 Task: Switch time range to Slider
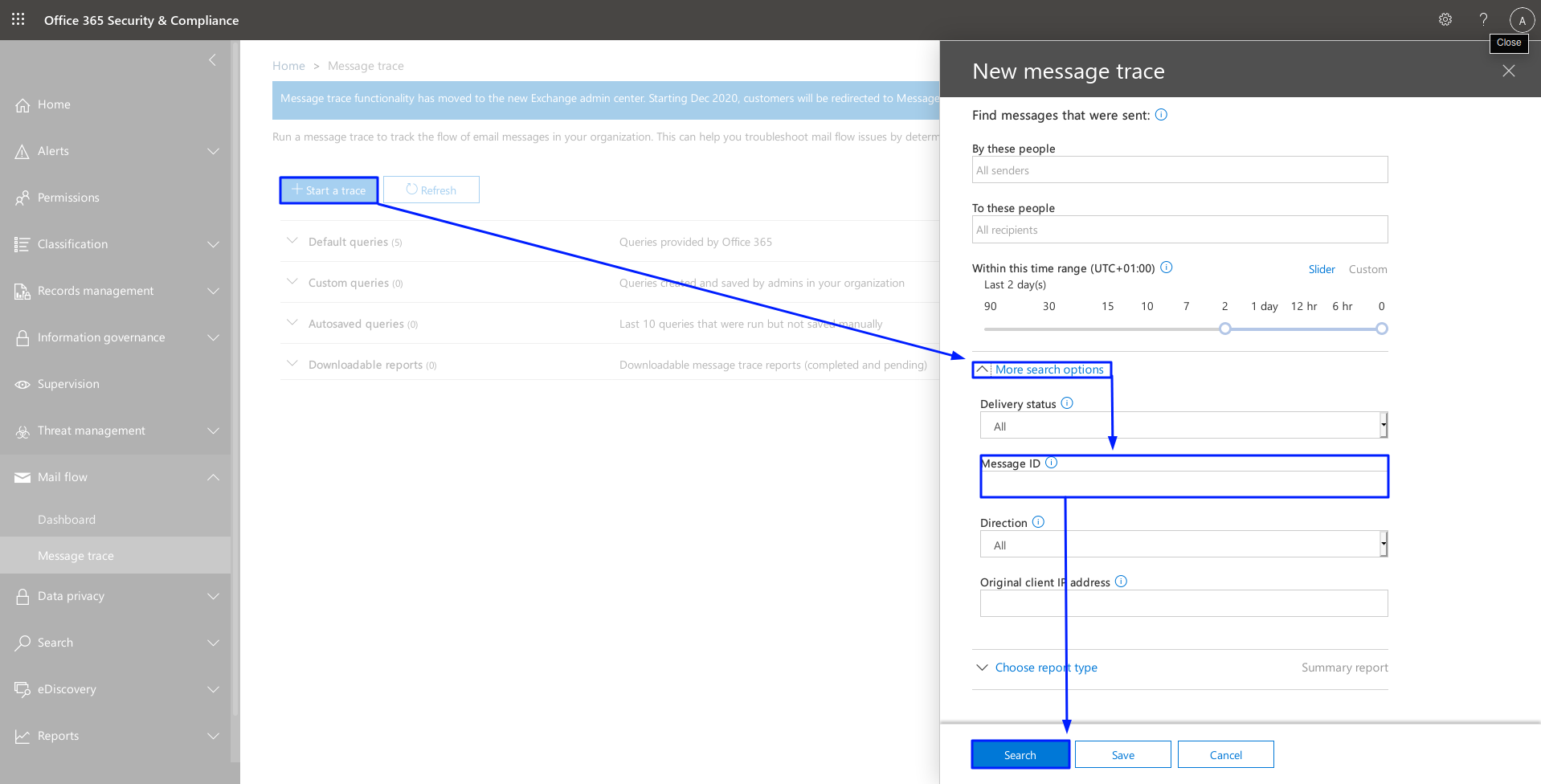[1322, 269]
